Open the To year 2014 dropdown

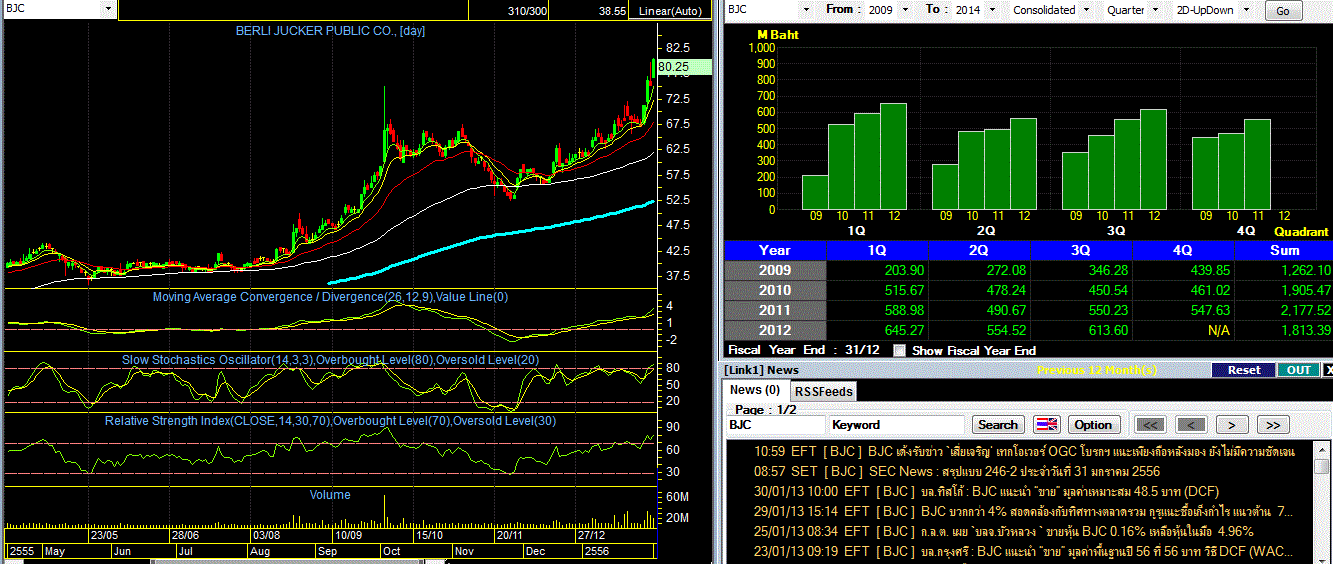pyautogui.click(x=990, y=10)
